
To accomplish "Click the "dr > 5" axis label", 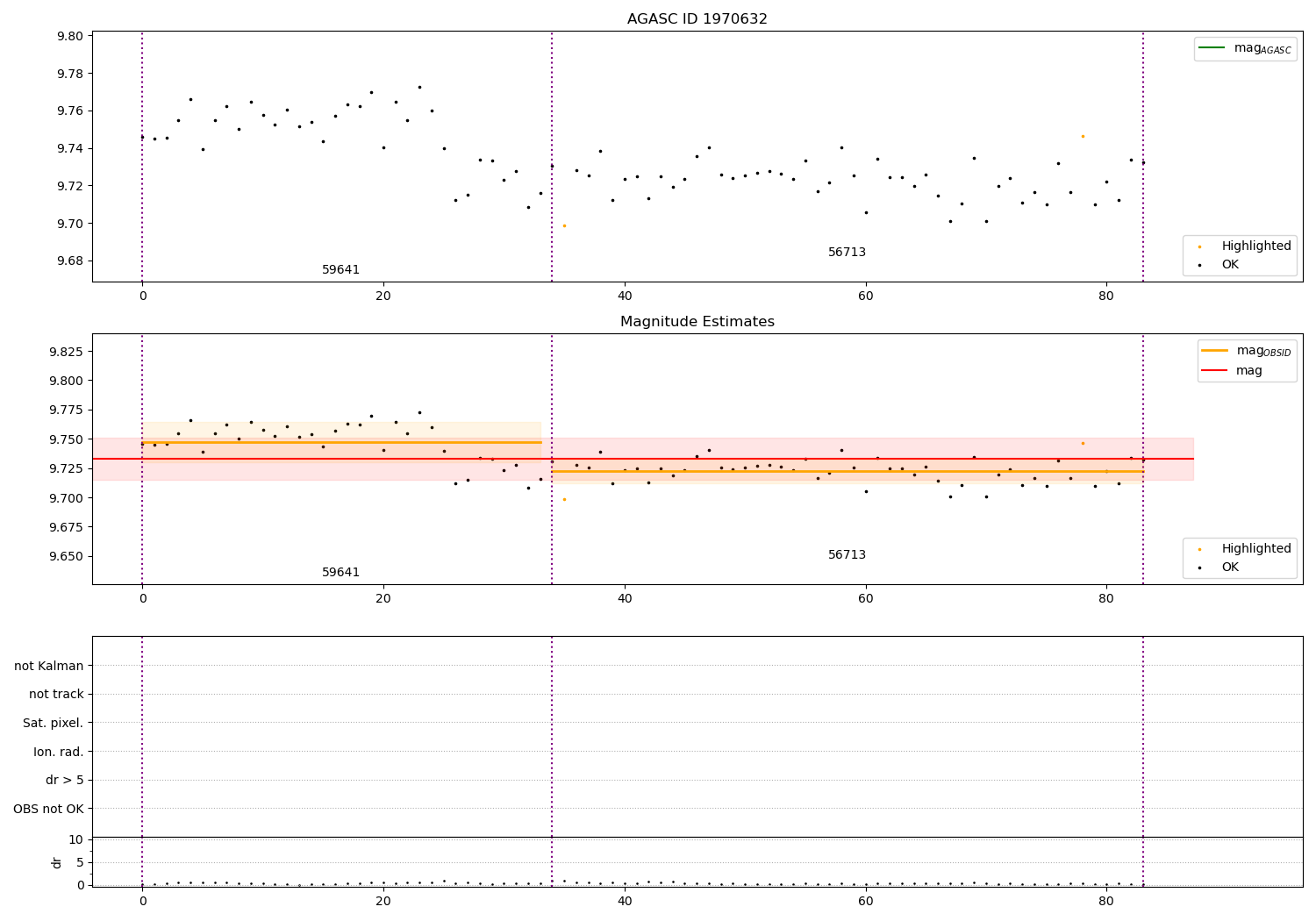I will click(x=65, y=780).
